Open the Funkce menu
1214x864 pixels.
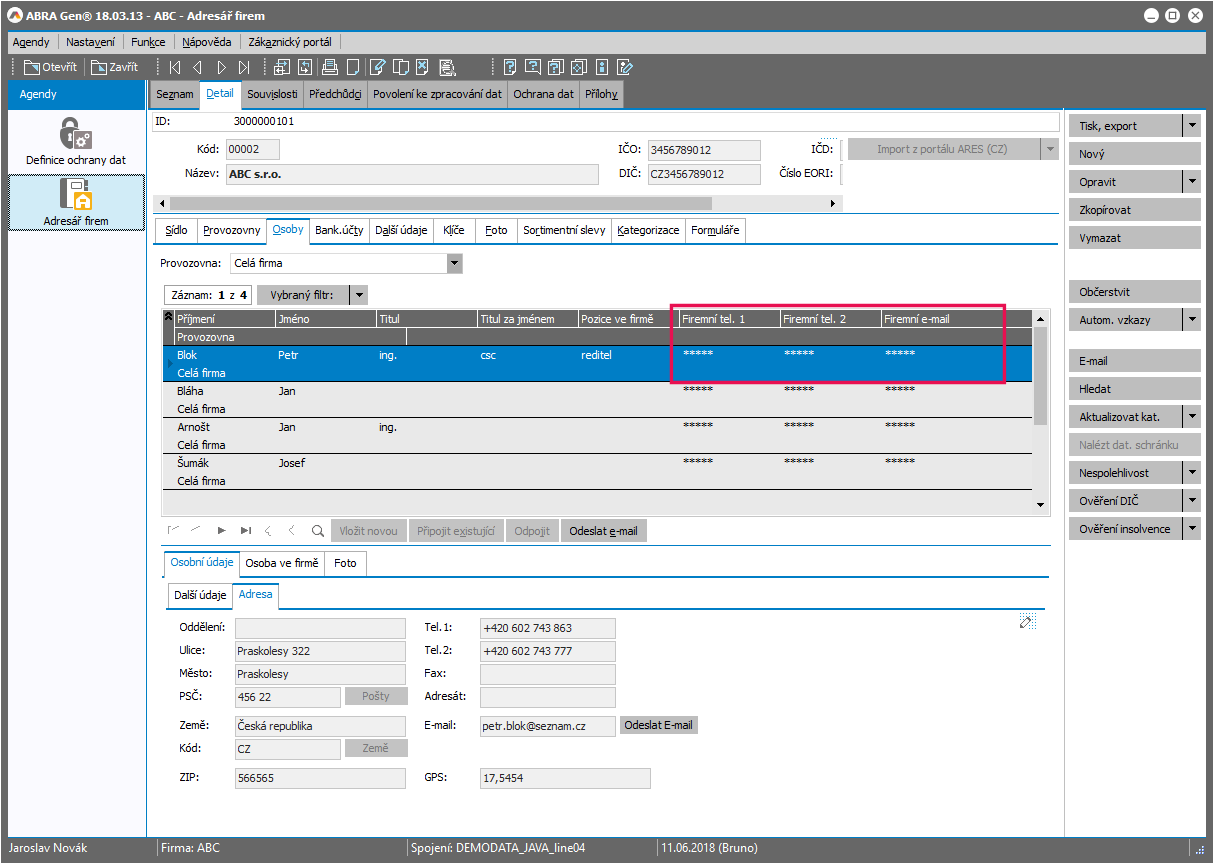(x=148, y=42)
